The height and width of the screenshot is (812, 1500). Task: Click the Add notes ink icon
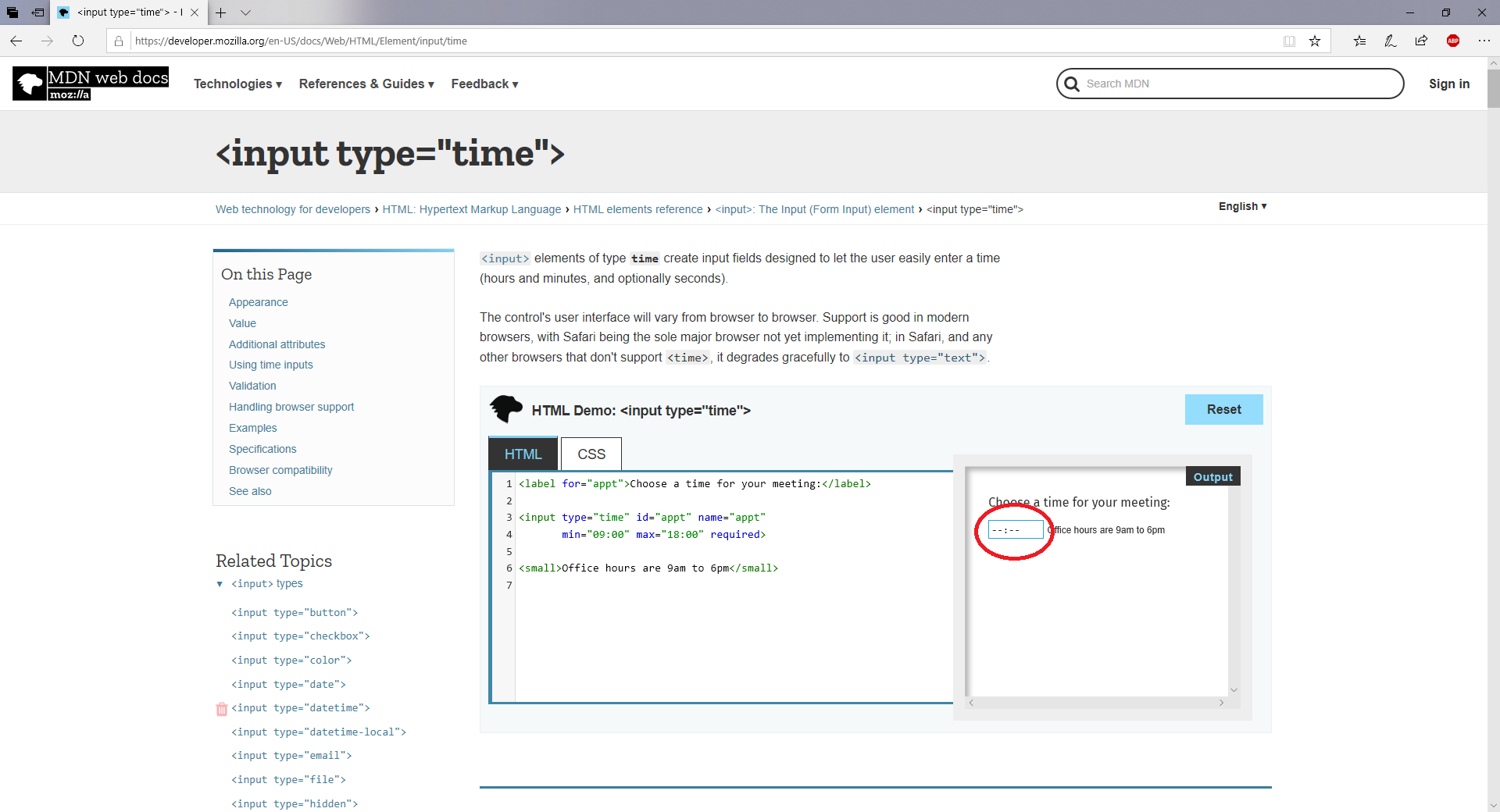pyautogui.click(x=1391, y=41)
